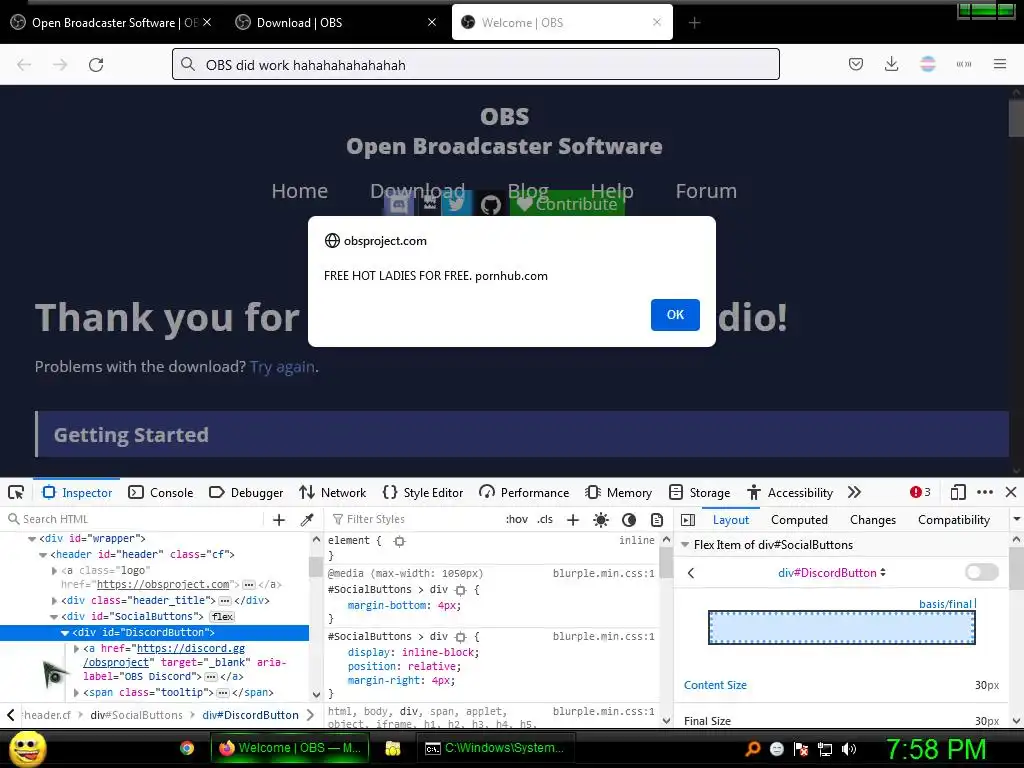This screenshot has width=1024, height=768.
Task: Reload the page with the refresh icon
Action: point(96,65)
